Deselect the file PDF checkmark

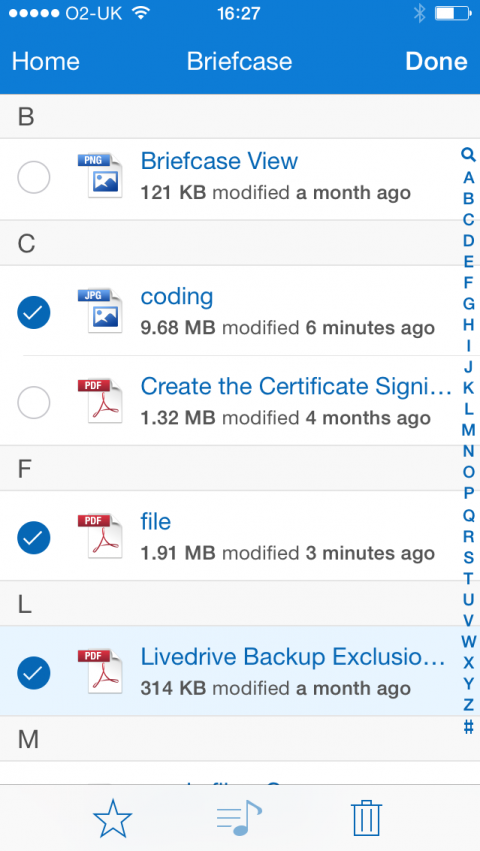[x=34, y=538]
